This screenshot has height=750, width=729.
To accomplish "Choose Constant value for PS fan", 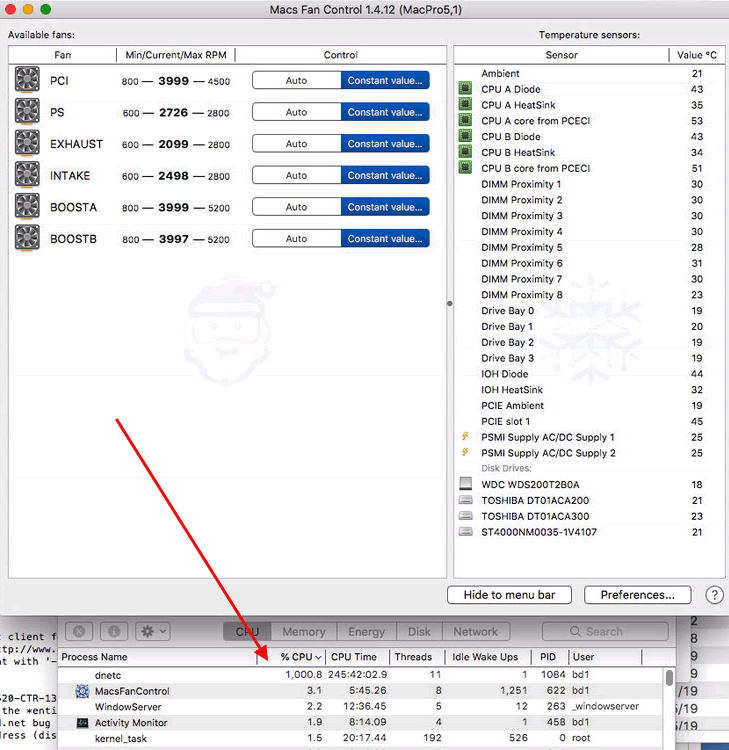I will pyautogui.click(x=385, y=112).
